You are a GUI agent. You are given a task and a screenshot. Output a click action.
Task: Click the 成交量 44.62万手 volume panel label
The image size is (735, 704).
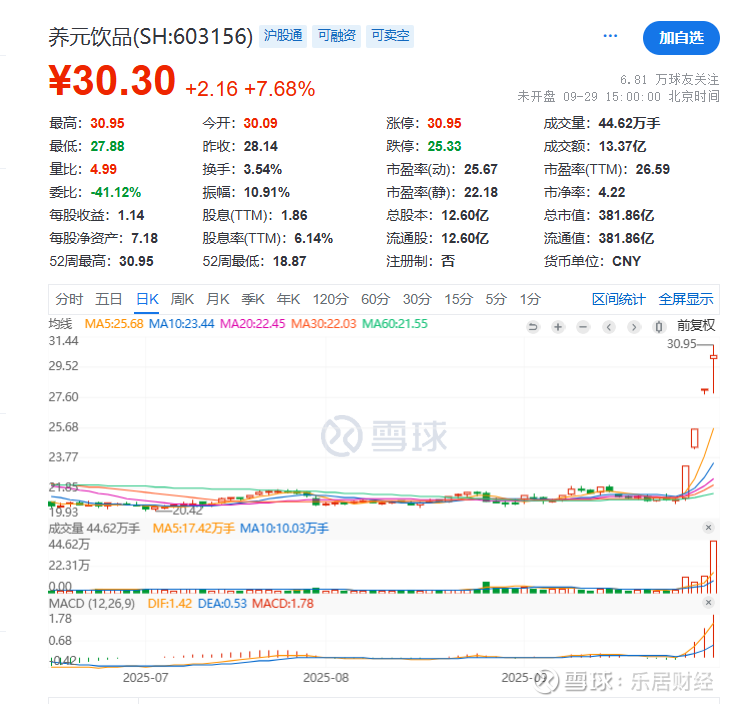[94, 529]
